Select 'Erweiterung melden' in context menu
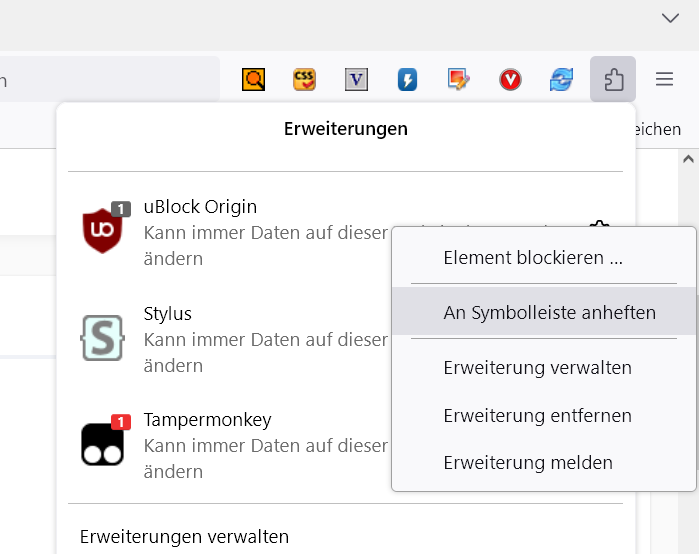The image size is (699, 554). [528, 463]
